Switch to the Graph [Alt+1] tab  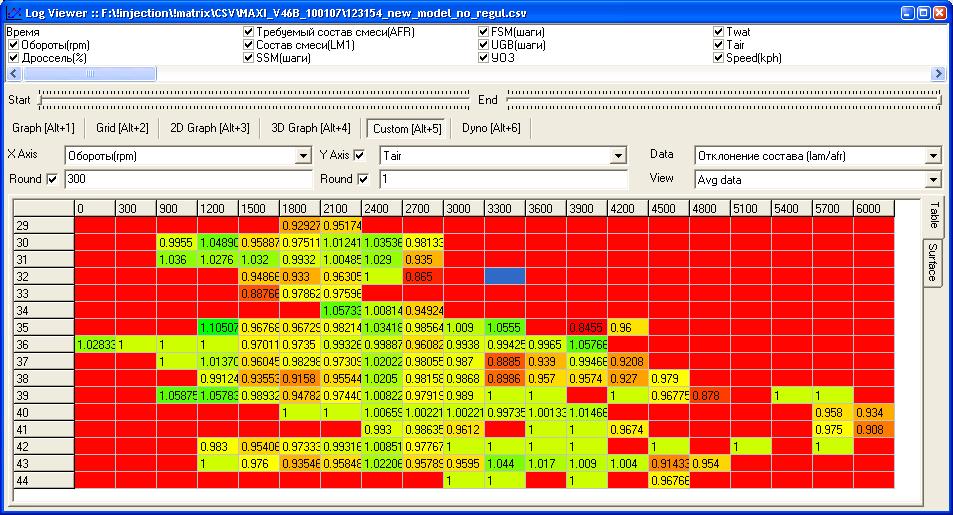[43, 128]
